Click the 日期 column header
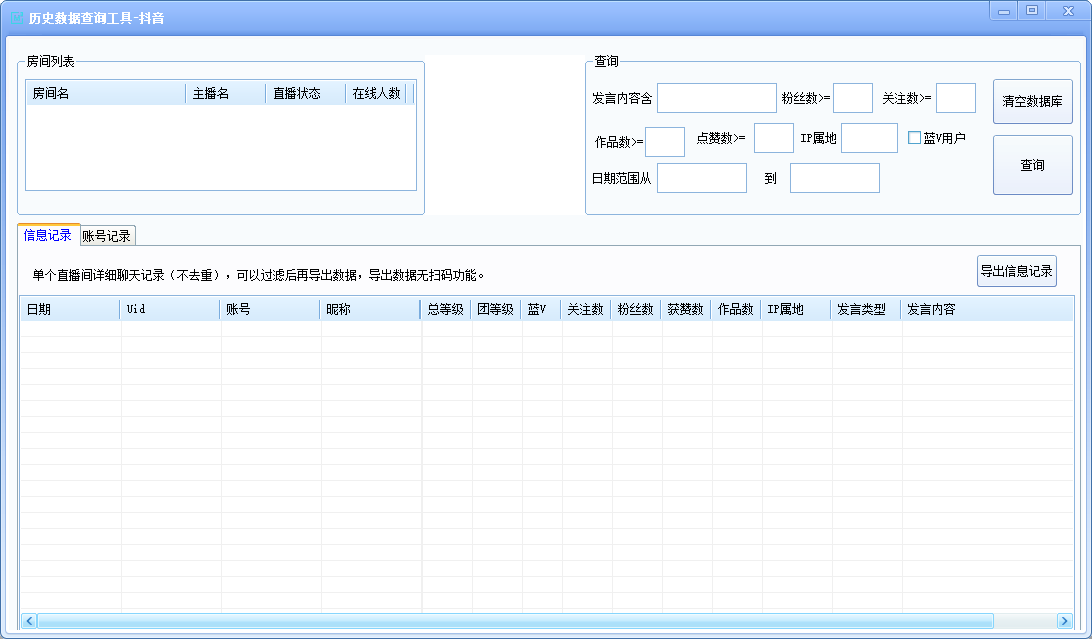The image size is (1092, 639). (x=70, y=309)
